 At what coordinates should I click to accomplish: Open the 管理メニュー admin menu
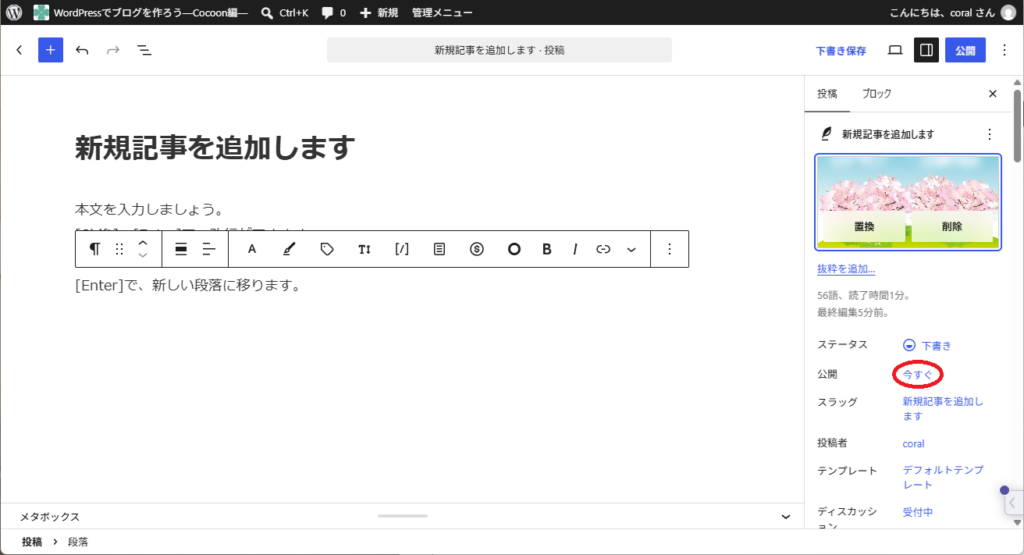442,12
